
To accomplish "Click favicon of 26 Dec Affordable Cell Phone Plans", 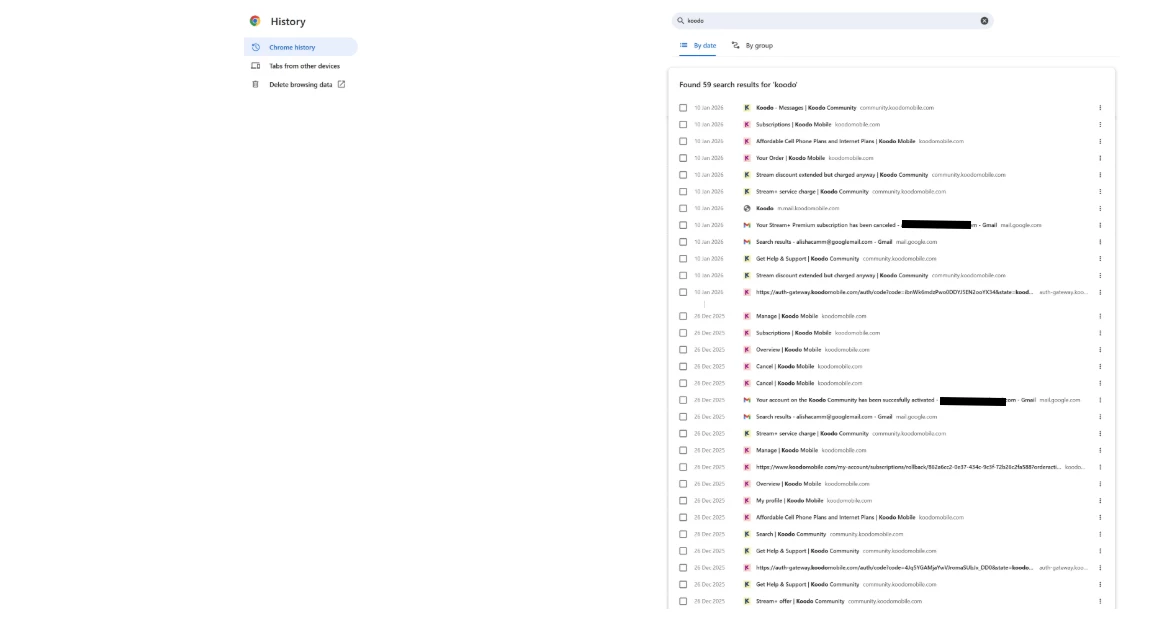I will (x=747, y=518).
